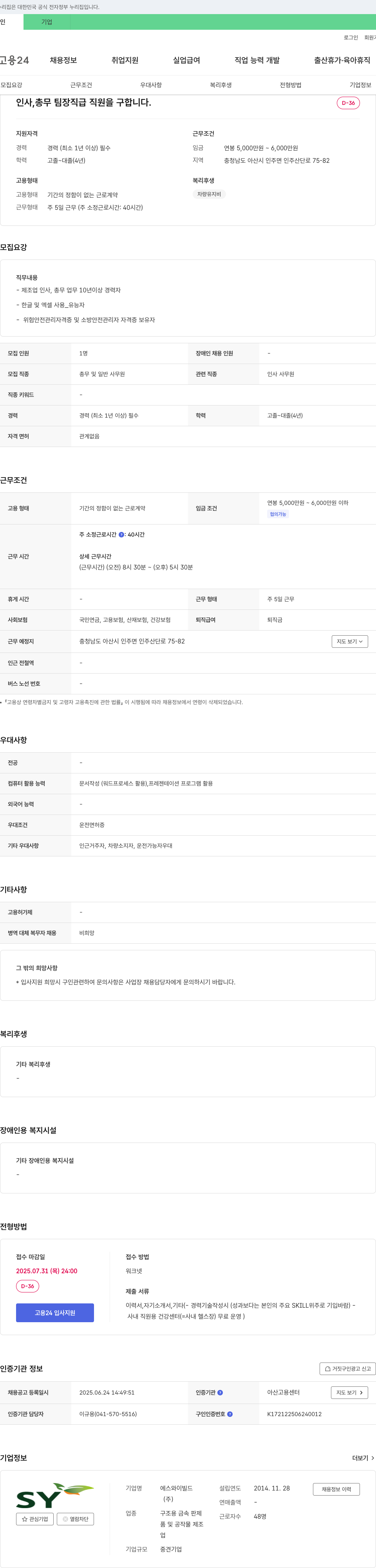Click the 열람차단 button
This screenshot has height=1568, width=376.
[x=76, y=1519]
